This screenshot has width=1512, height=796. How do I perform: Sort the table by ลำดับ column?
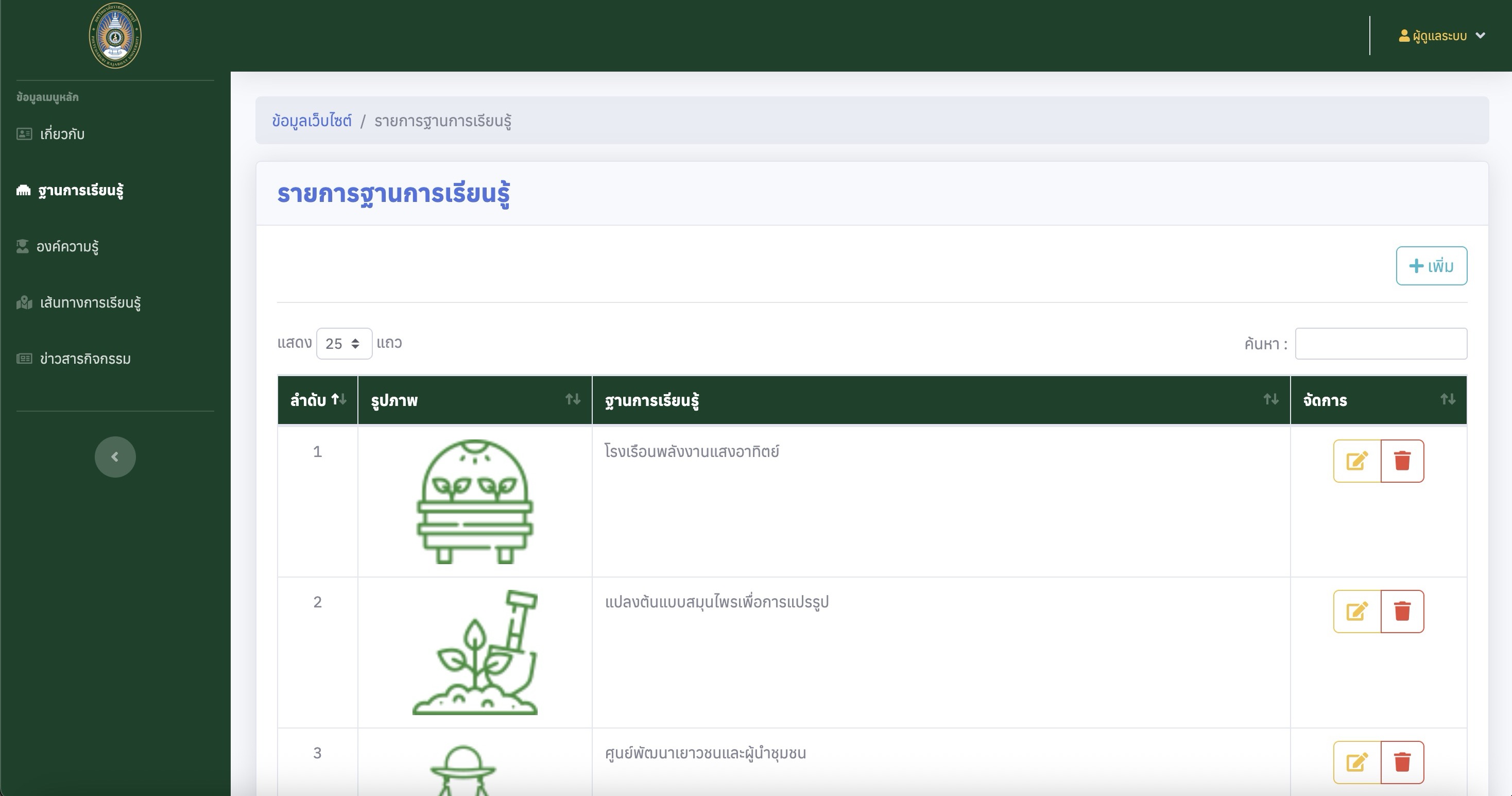[x=318, y=400]
